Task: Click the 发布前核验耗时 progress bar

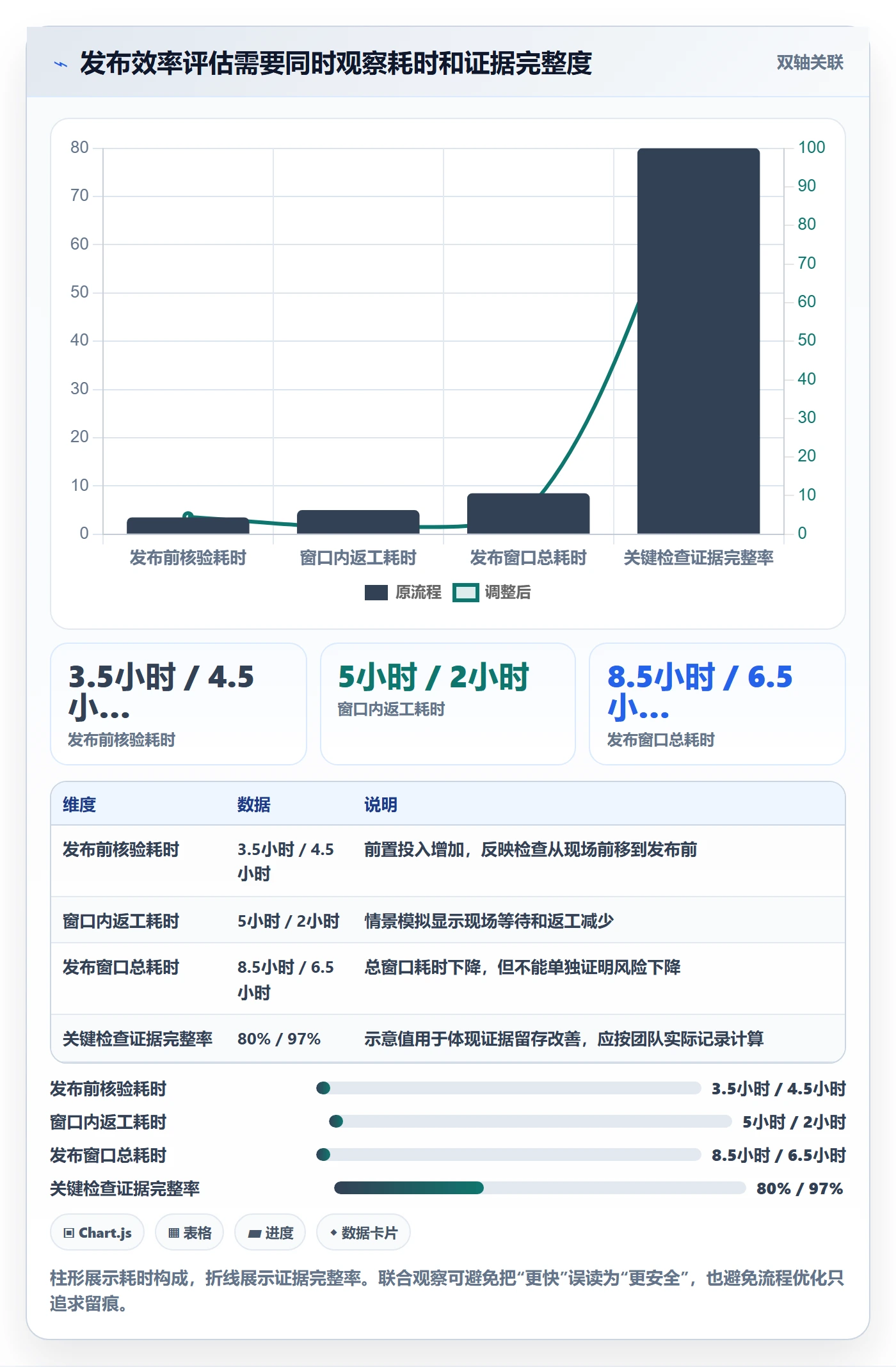Action: [x=509, y=1088]
